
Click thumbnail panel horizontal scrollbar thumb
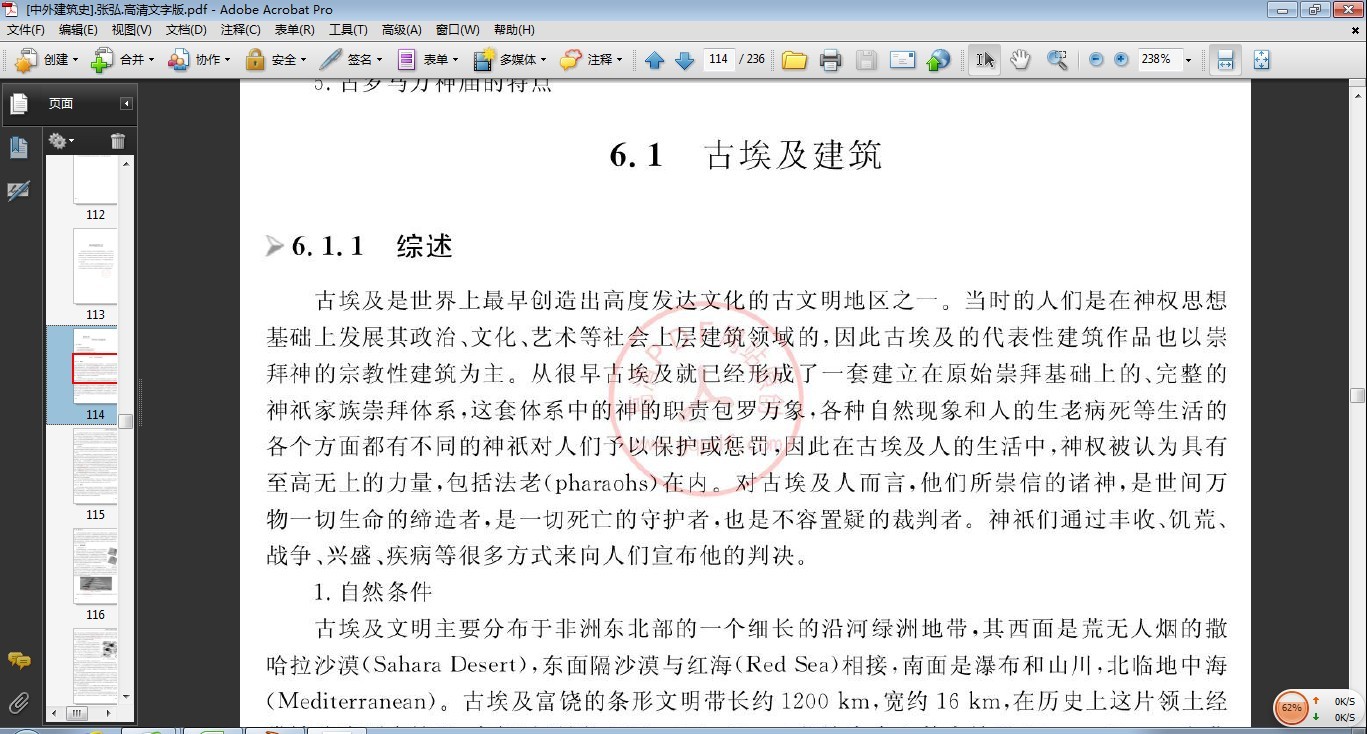[x=77, y=714]
